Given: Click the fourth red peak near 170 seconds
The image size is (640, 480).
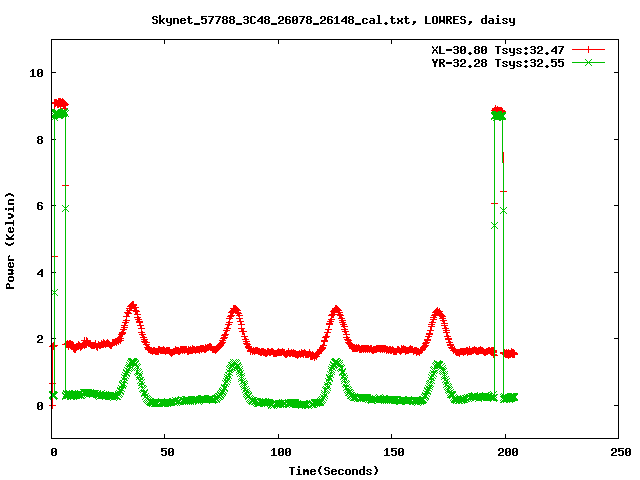Looking at the screenshot, I should [x=438, y=312].
